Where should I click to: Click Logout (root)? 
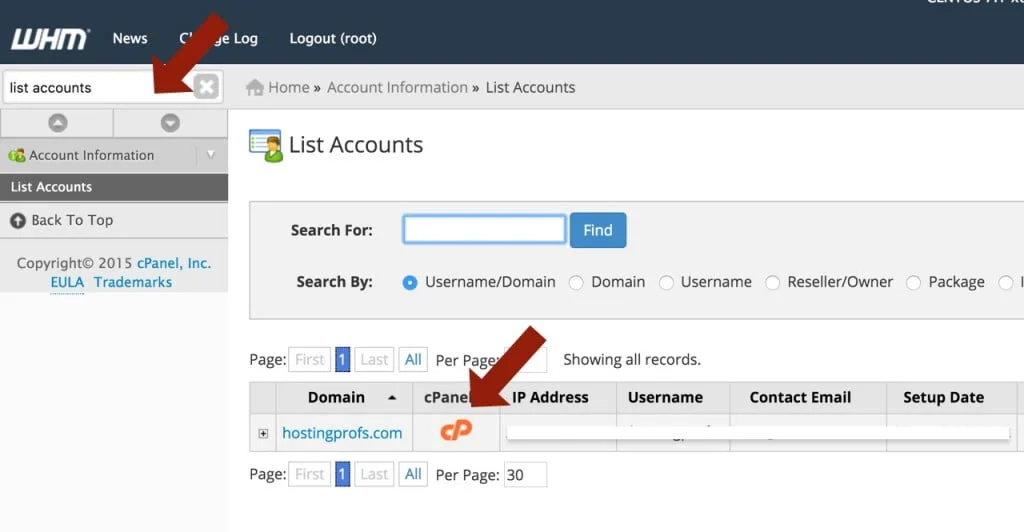pos(333,39)
